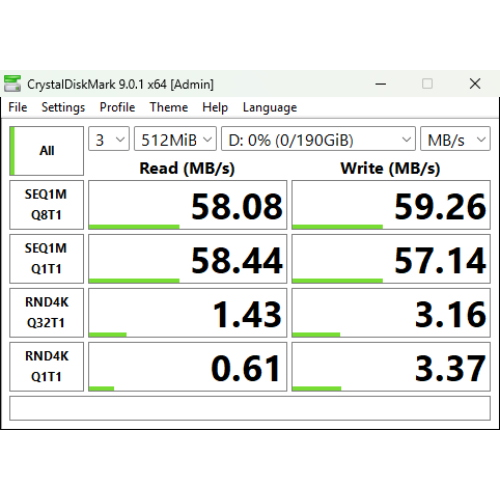
Task: Click the 58.08 read result
Action: click(187, 205)
